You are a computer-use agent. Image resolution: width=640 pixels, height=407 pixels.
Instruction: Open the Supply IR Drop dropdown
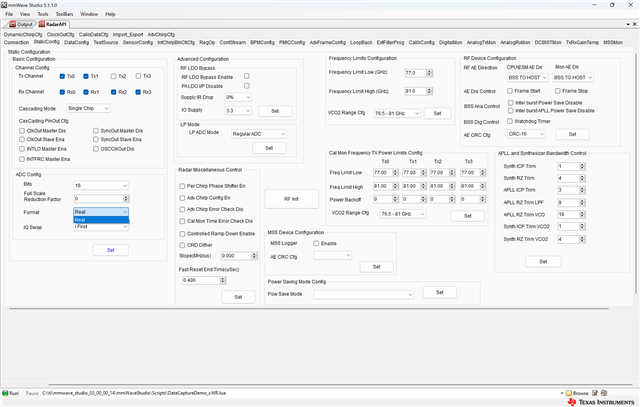tap(238, 97)
